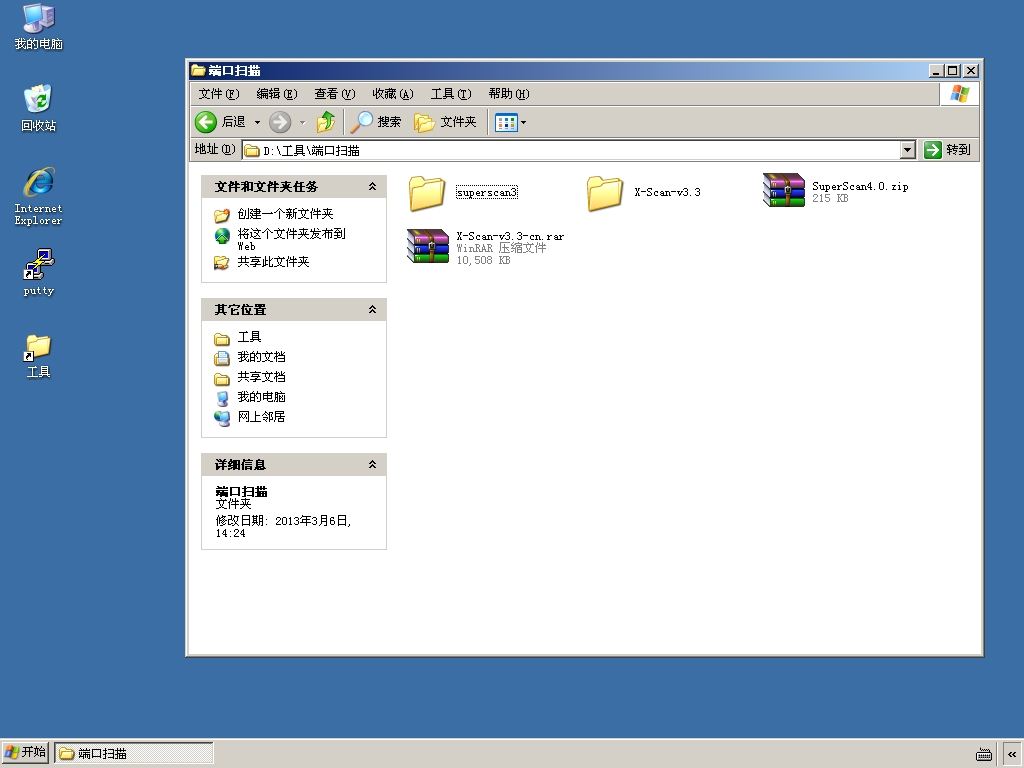Click 共享此文件夹 link
The height and width of the screenshot is (768, 1024).
(273, 262)
